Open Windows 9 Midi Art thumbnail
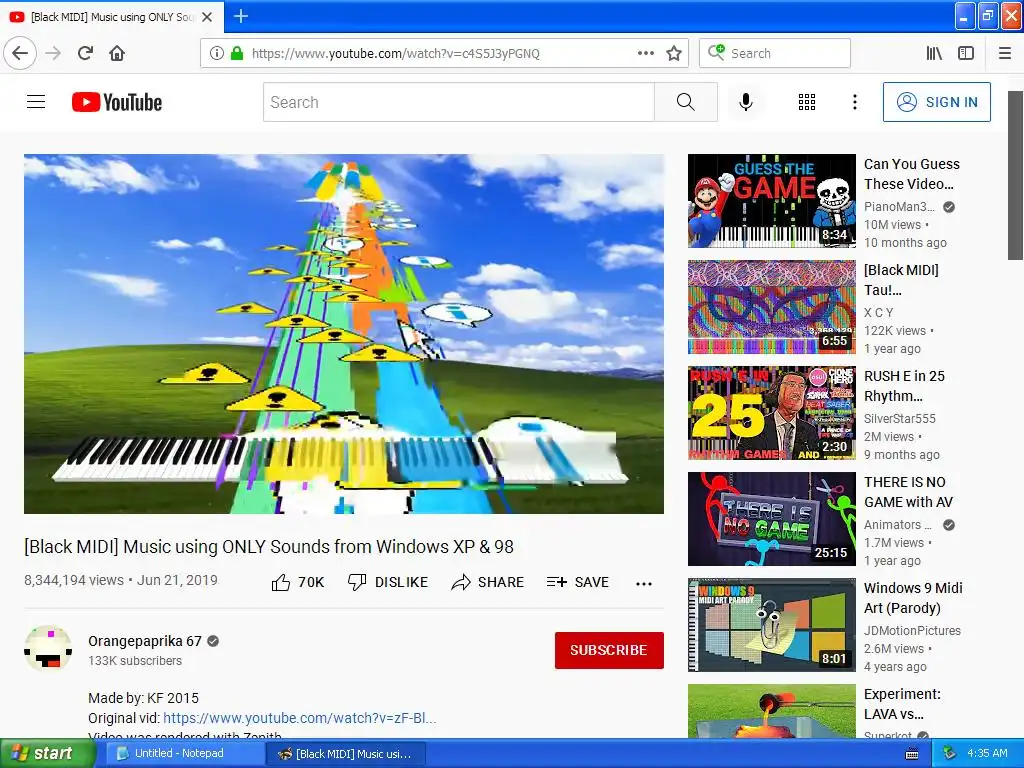 (x=771, y=625)
